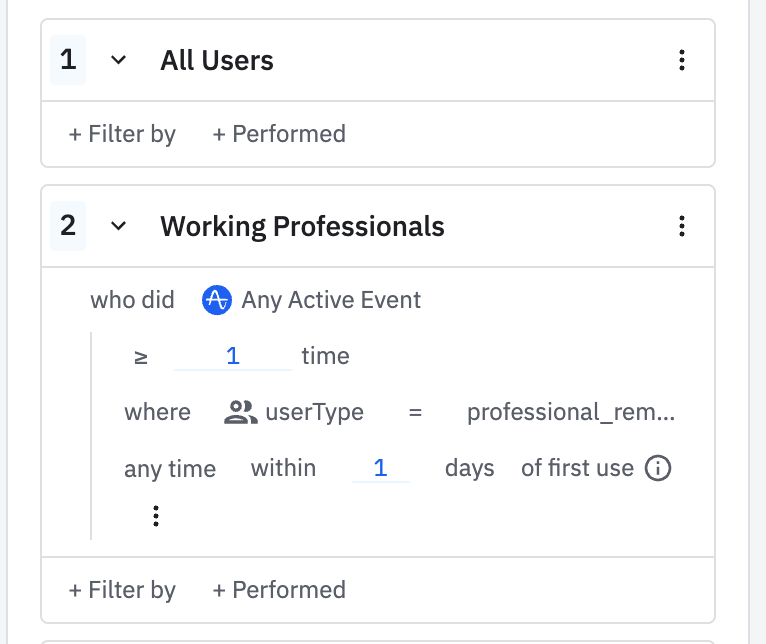Click the info icon after 'of first use'
Image resolution: width=766 pixels, height=644 pixels.
tap(657, 468)
